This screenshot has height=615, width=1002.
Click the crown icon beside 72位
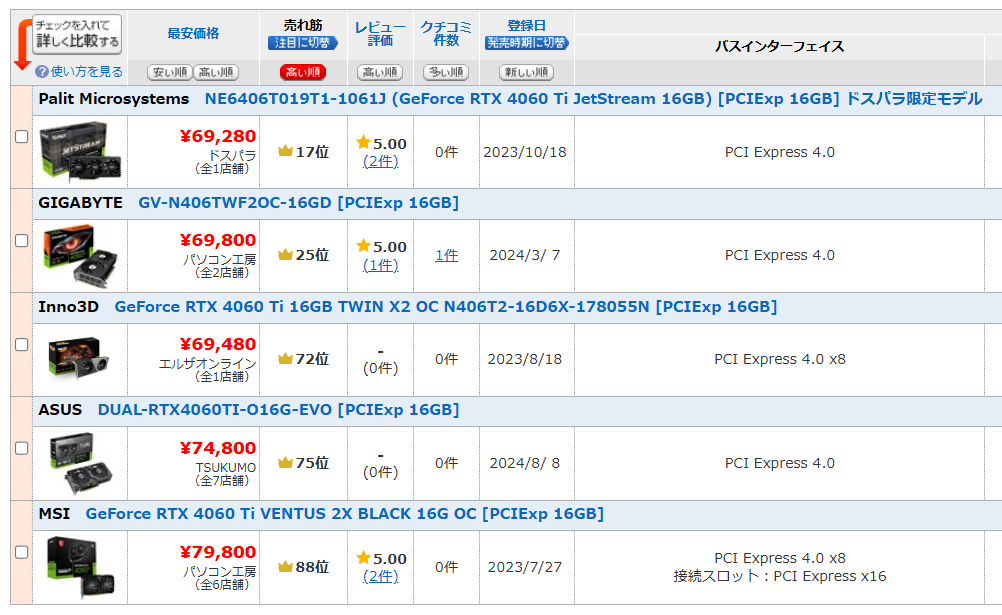coord(286,359)
